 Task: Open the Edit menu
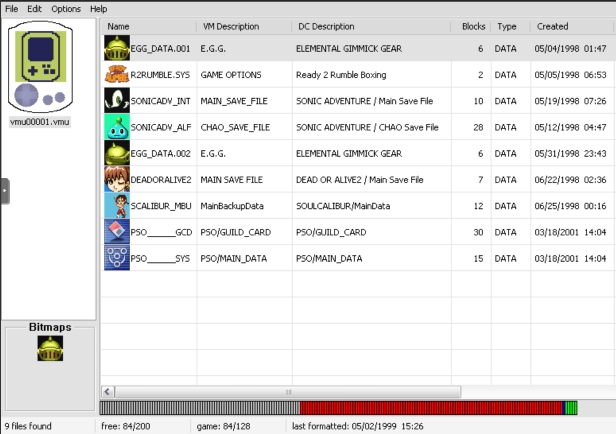pos(34,8)
